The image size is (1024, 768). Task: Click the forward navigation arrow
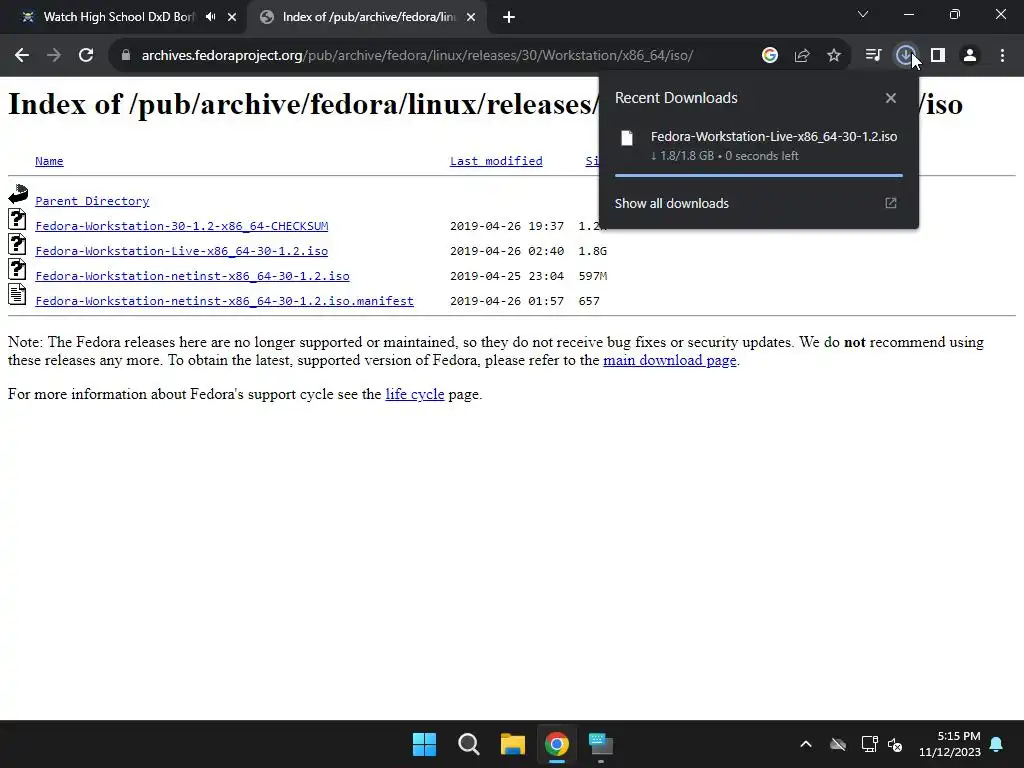pos(54,56)
